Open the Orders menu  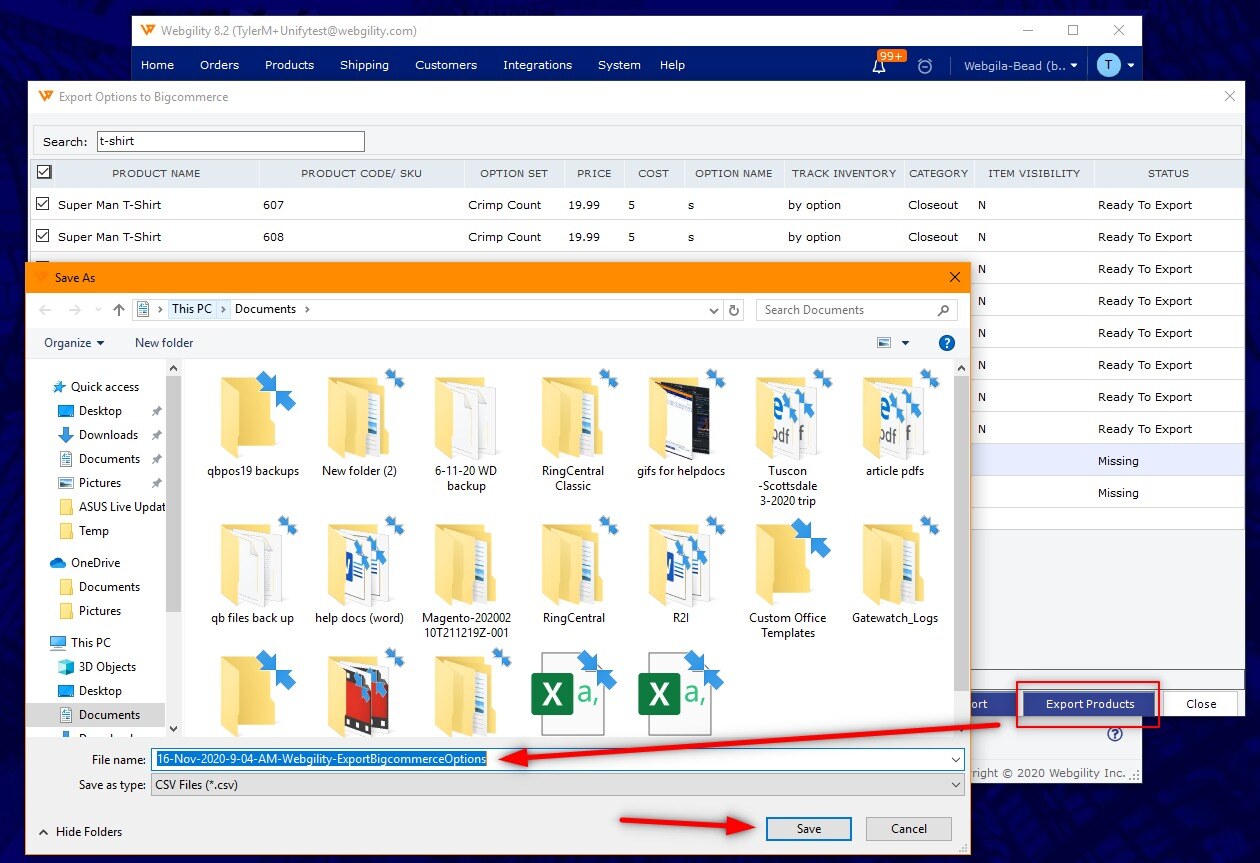[219, 65]
